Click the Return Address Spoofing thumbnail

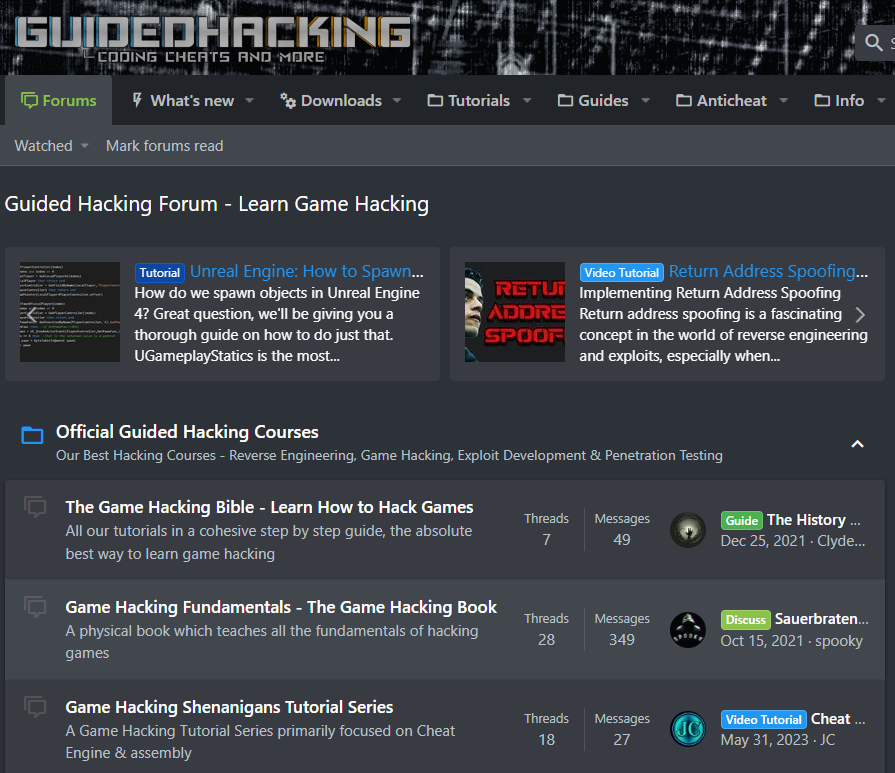click(514, 312)
